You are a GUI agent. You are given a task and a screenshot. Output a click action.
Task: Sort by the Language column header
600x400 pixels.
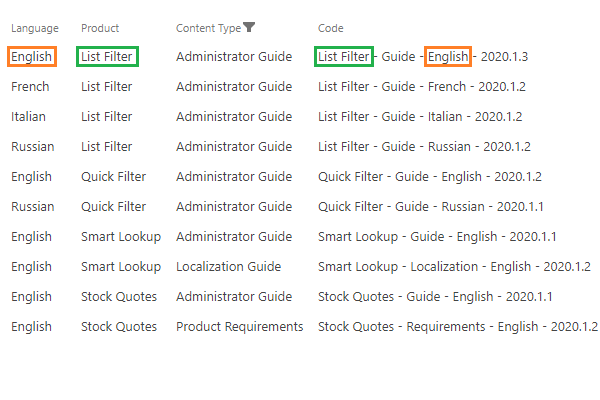(x=35, y=28)
